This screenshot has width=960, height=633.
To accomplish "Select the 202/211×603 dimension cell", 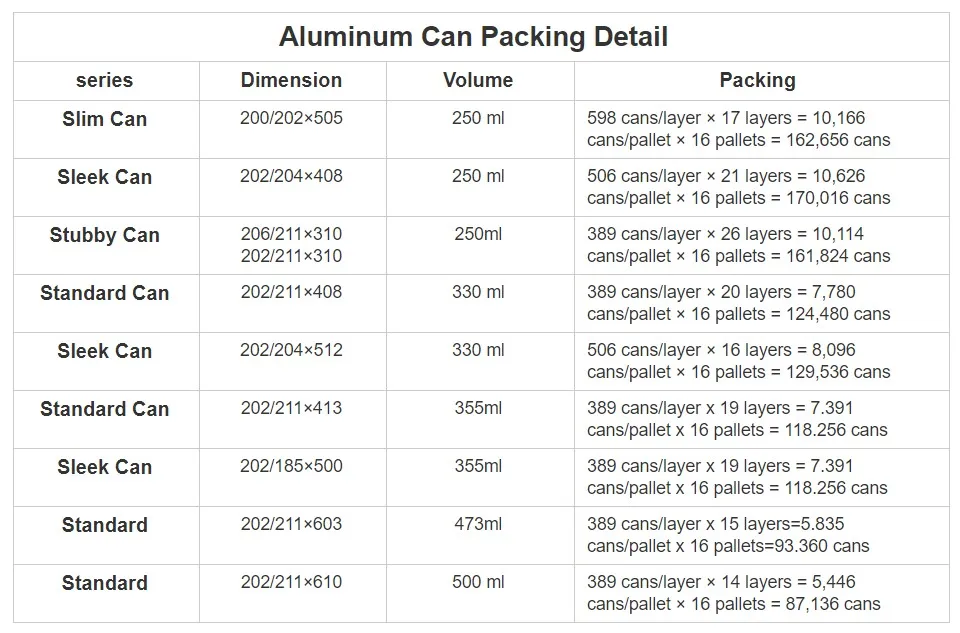I will [291, 524].
